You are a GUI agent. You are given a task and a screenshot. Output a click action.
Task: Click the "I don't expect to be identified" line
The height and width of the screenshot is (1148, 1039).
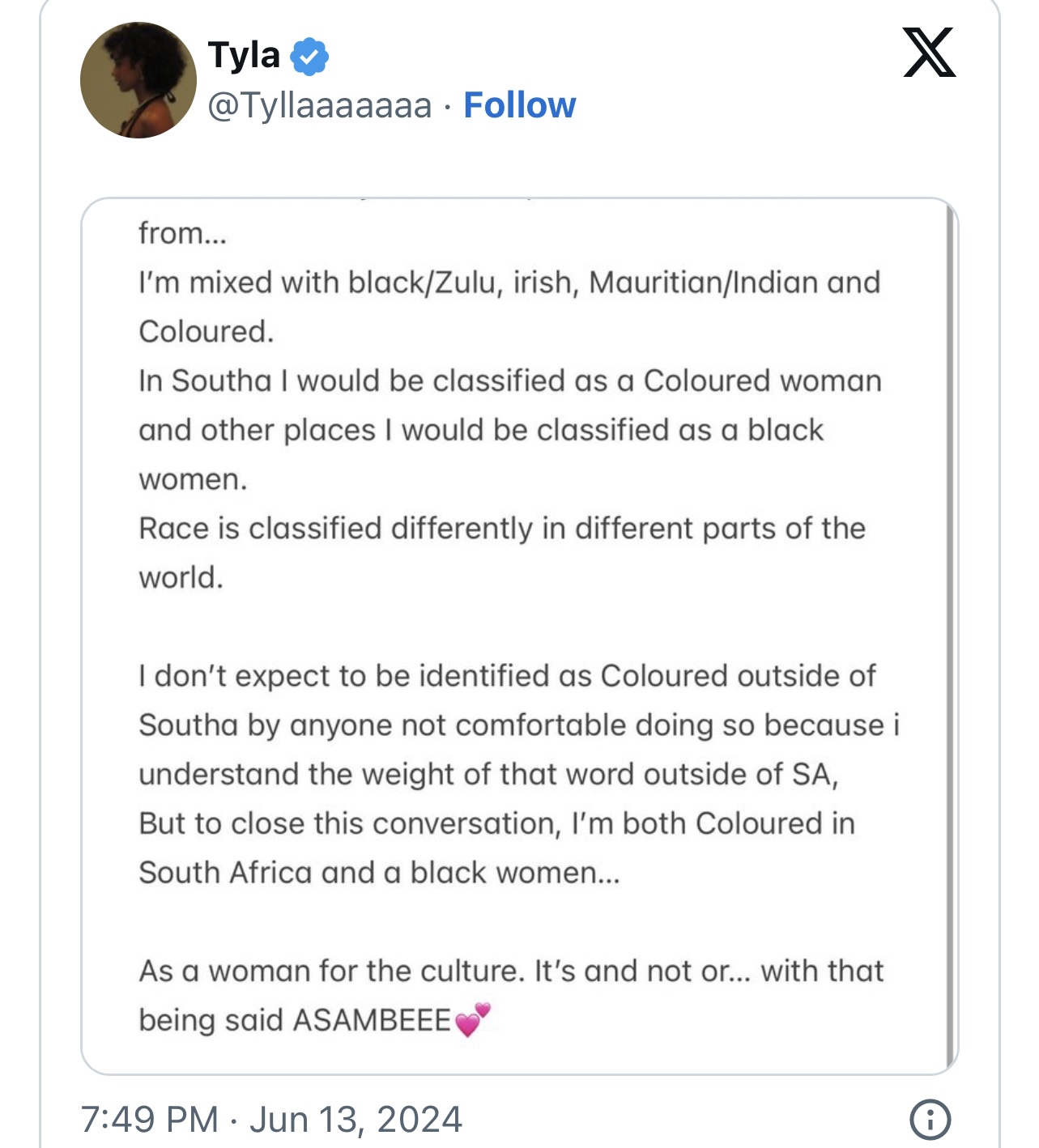click(x=507, y=676)
